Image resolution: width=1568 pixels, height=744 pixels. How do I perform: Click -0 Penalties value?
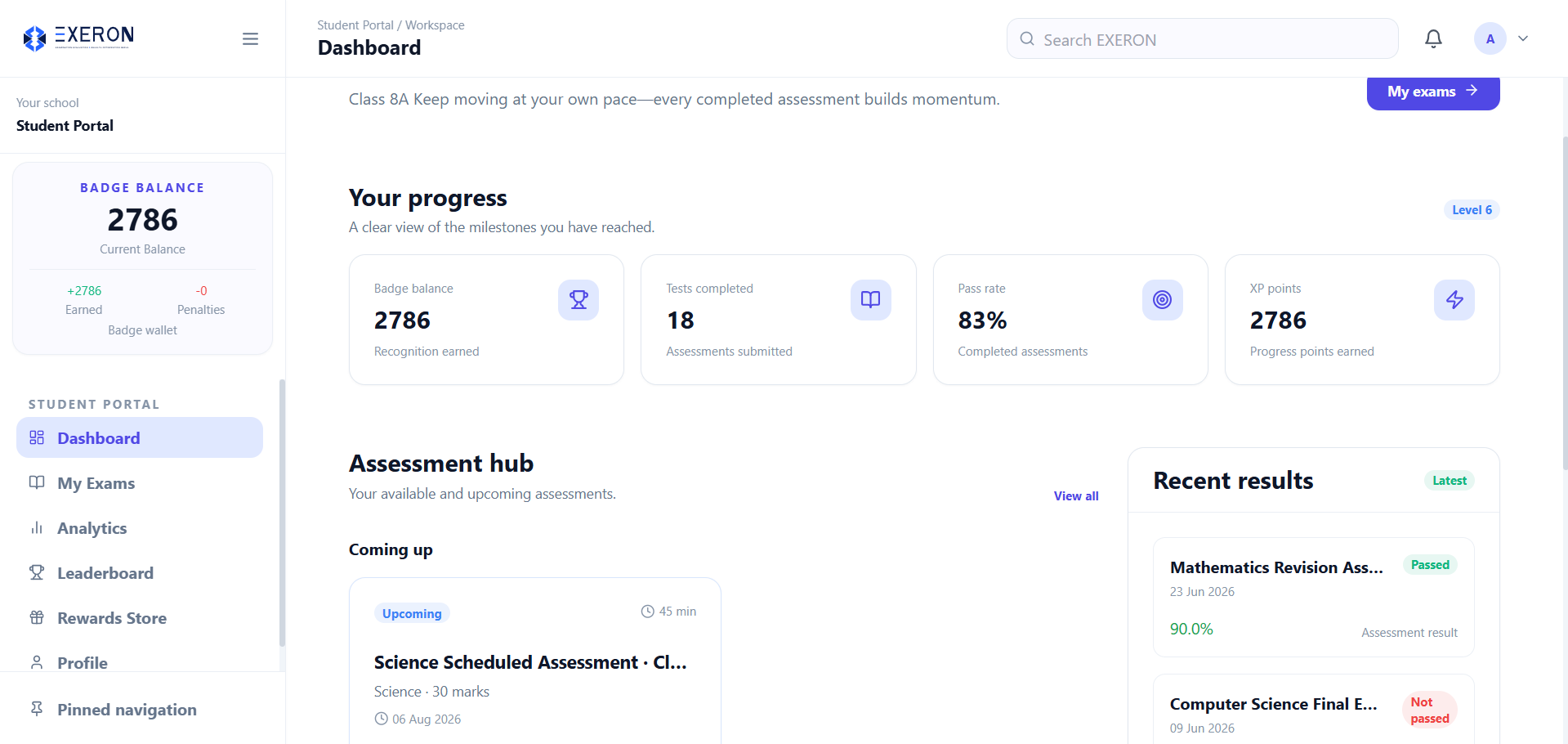201,291
